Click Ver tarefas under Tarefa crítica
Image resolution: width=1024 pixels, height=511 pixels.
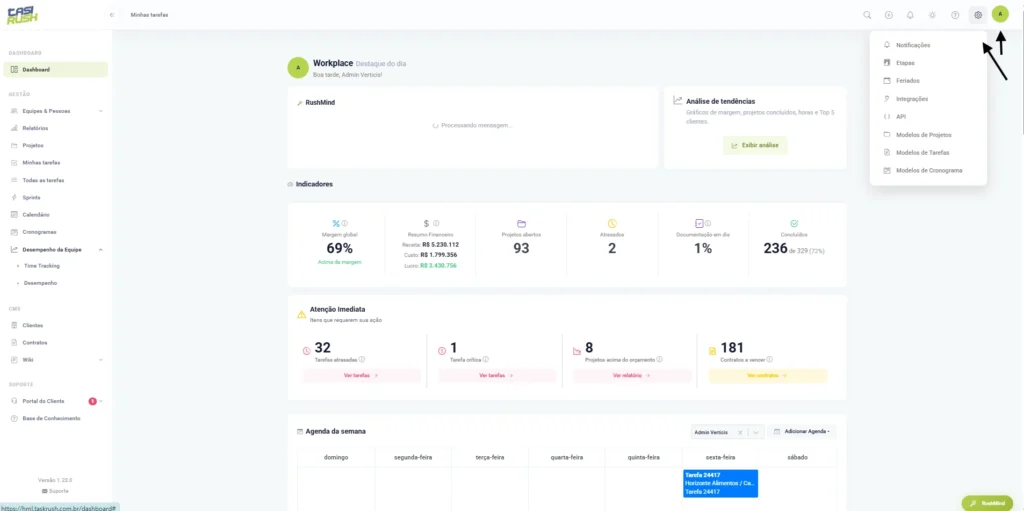tap(497, 376)
